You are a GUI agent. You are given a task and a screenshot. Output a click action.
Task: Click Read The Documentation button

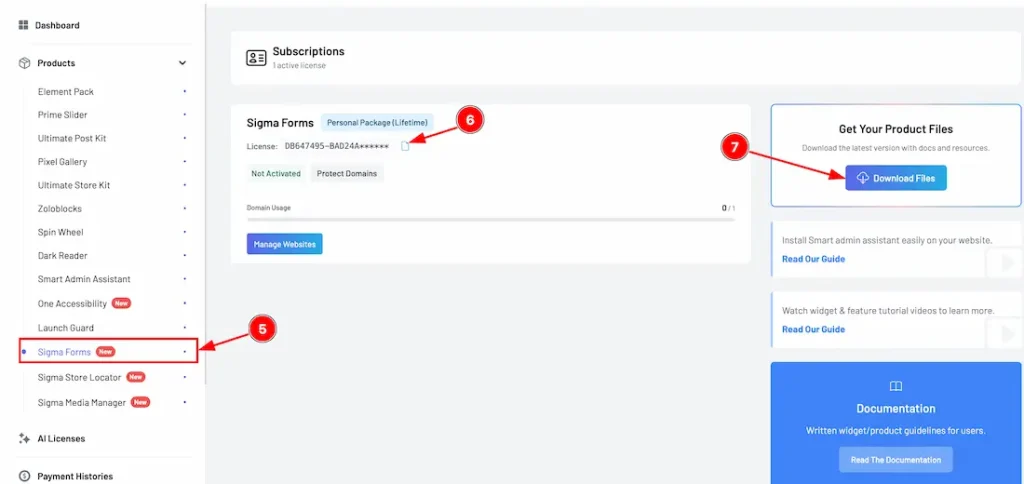click(x=895, y=460)
